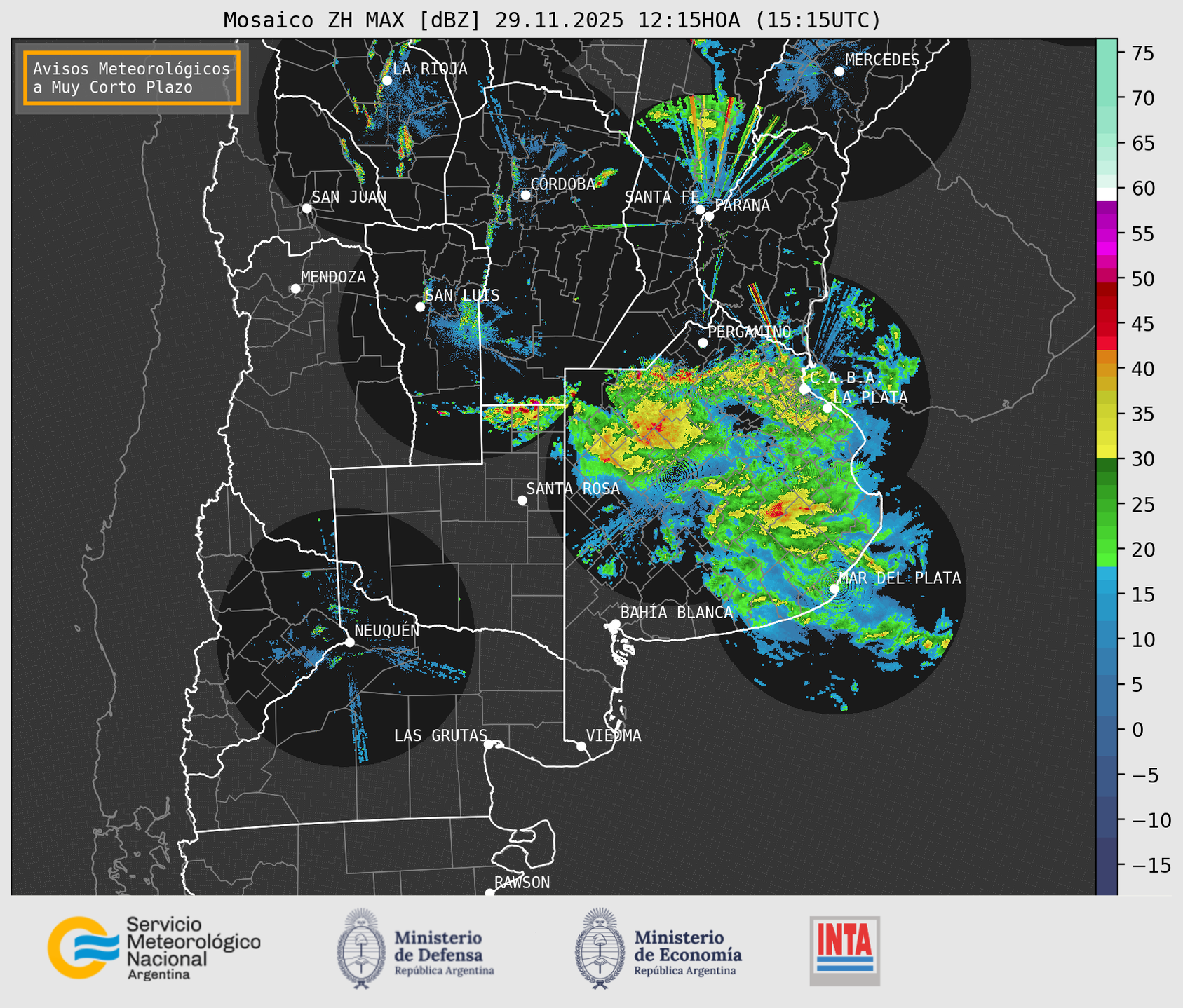Click the Ministerio de Defensa emblem
1183x1008 pixels.
[x=361, y=948]
